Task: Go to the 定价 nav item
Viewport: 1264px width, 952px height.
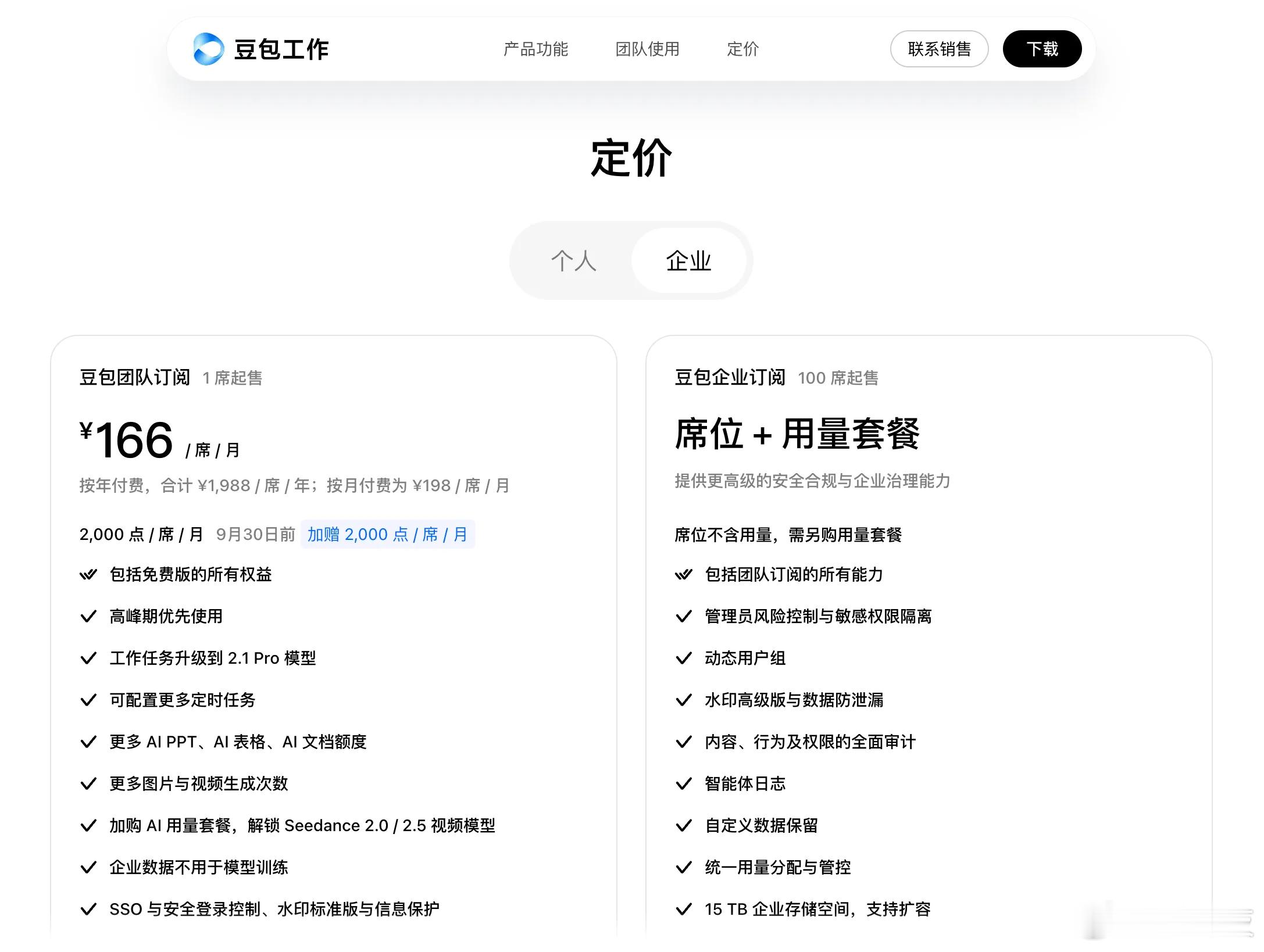Action: pyautogui.click(x=742, y=49)
